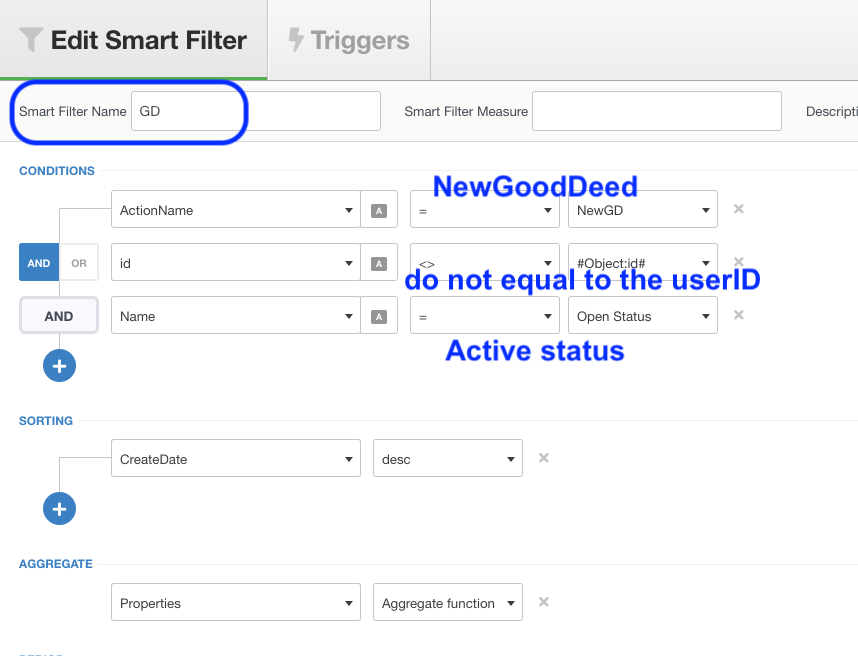Click the AGGREGATE section heading
This screenshot has width=858, height=656.
56,564
